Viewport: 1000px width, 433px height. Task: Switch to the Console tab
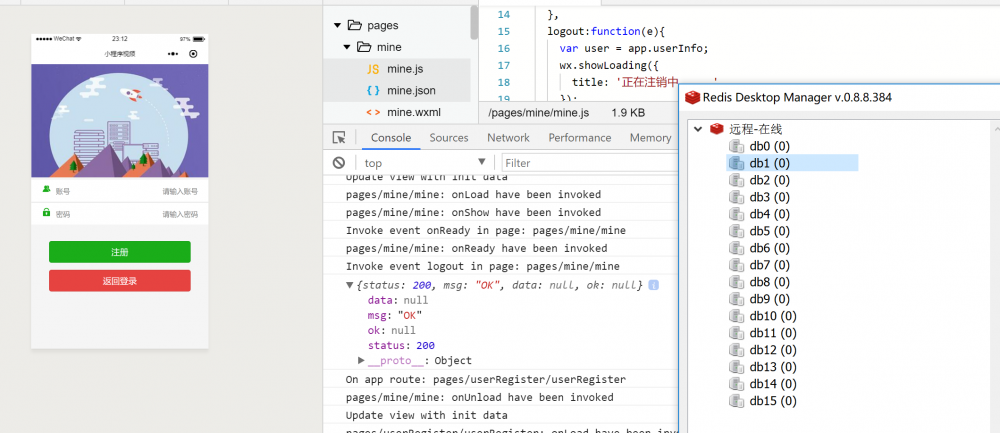pos(391,138)
